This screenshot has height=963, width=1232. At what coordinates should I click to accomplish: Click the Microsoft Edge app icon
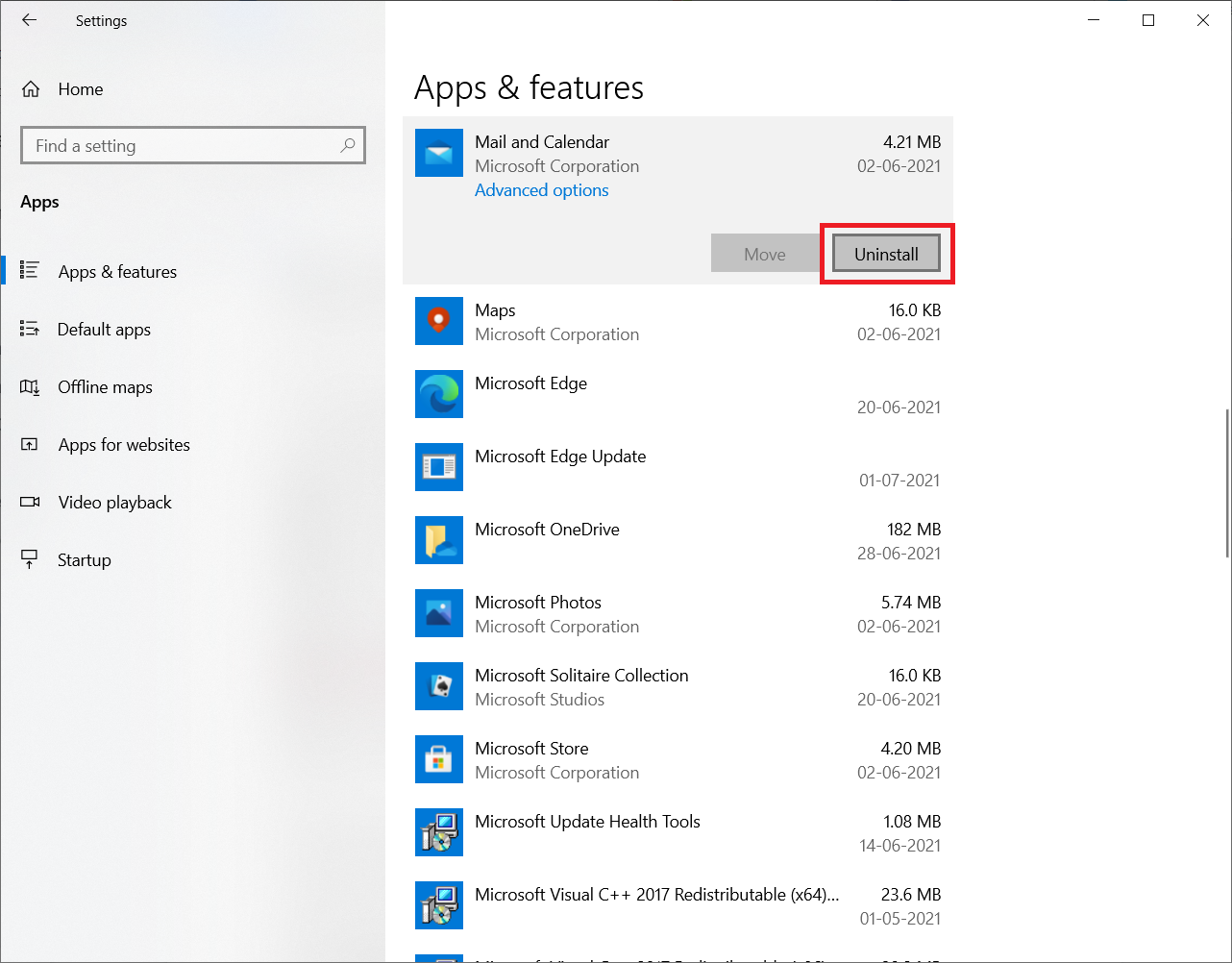439,394
